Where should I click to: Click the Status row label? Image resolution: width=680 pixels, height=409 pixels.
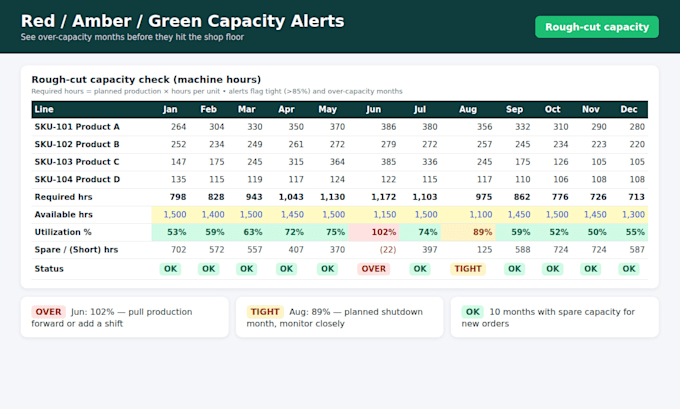[x=49, y=269]
